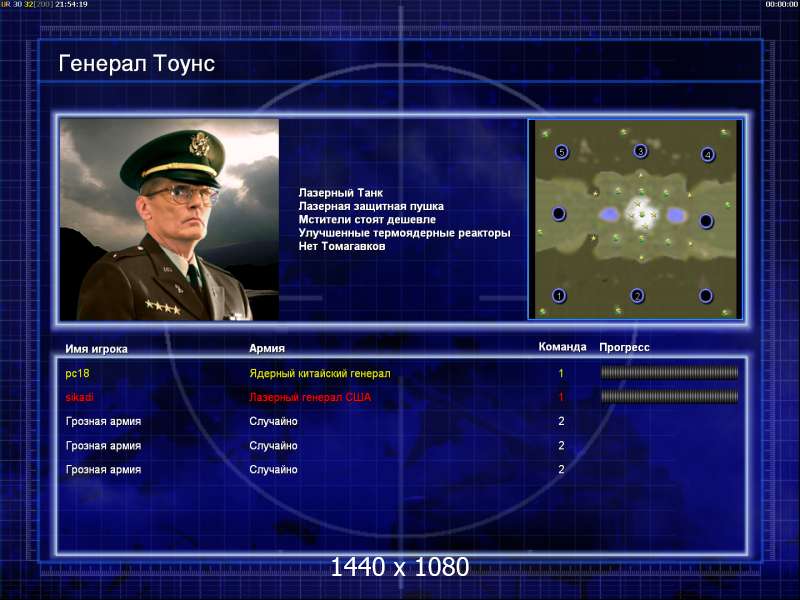Click "Лазерная защитная пушка" feature line
The width and height of the screenshot is (800, 600).
pos(371,206)
